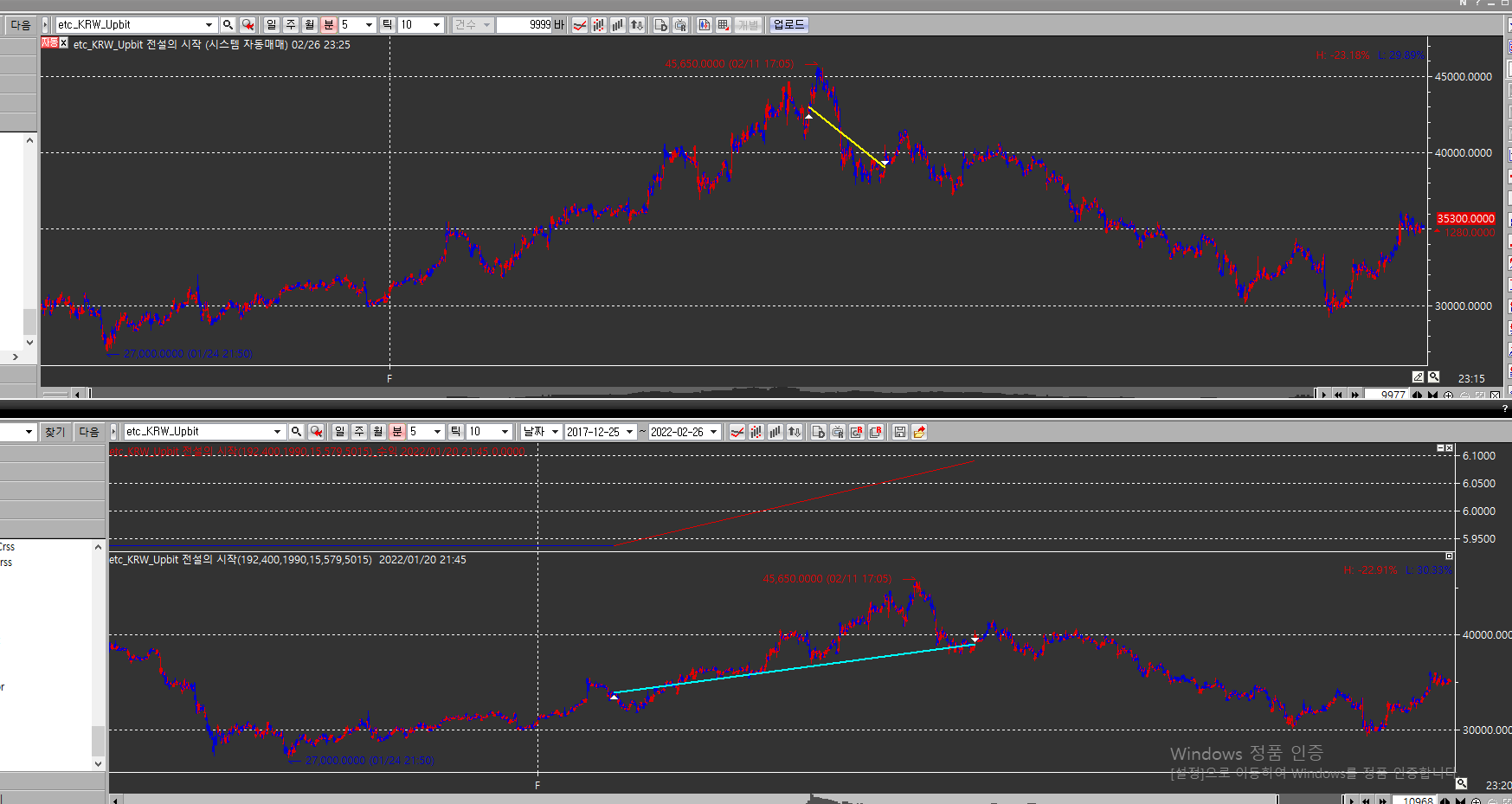Screen dimensions: 1512x804
Task: Toggle the 일 (daily) period button in the top toolbar
Action: tap(272, 25)
